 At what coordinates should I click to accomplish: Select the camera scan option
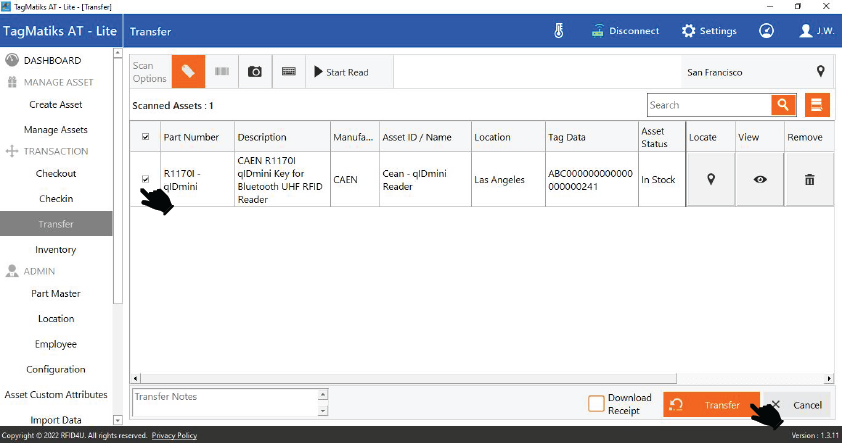(255, 72)
